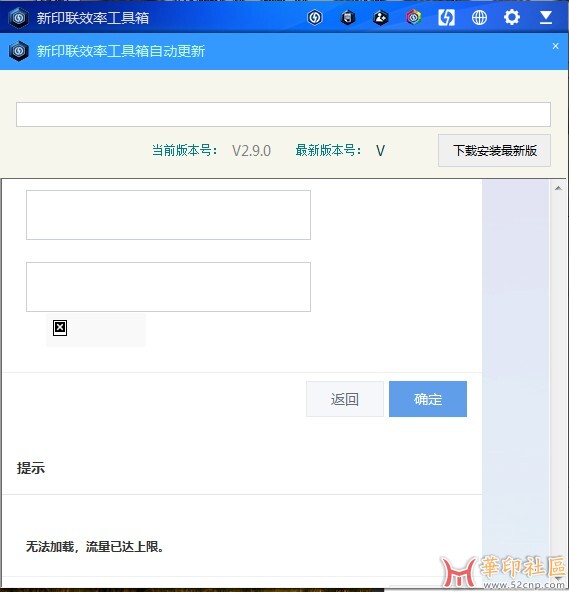Image resolution: width=569 pixels, height=592 pixels.
Task: Click the 下载安装最新版 button
Action: pyautogui.click(x=494, y=150)
